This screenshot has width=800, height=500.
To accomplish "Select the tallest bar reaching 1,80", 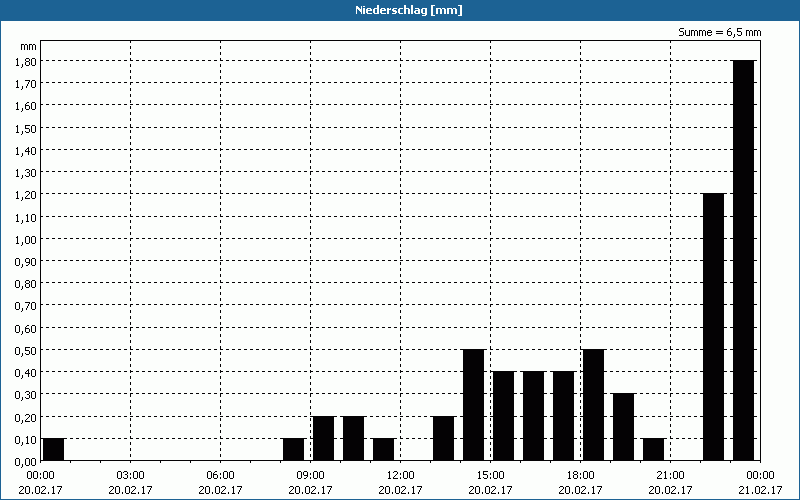I will tap(743, 260).
